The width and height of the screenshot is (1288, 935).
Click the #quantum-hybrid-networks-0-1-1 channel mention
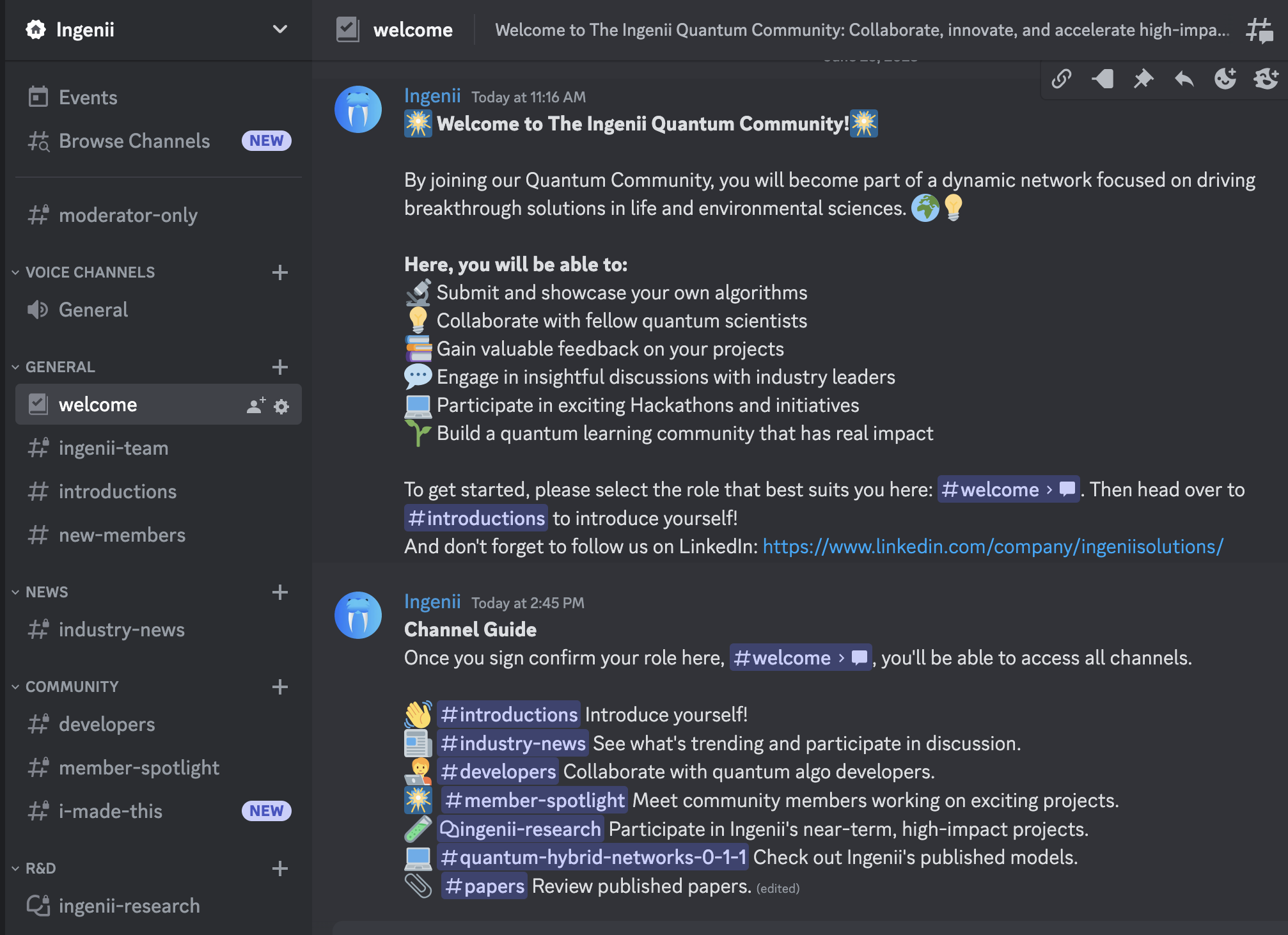593,857
